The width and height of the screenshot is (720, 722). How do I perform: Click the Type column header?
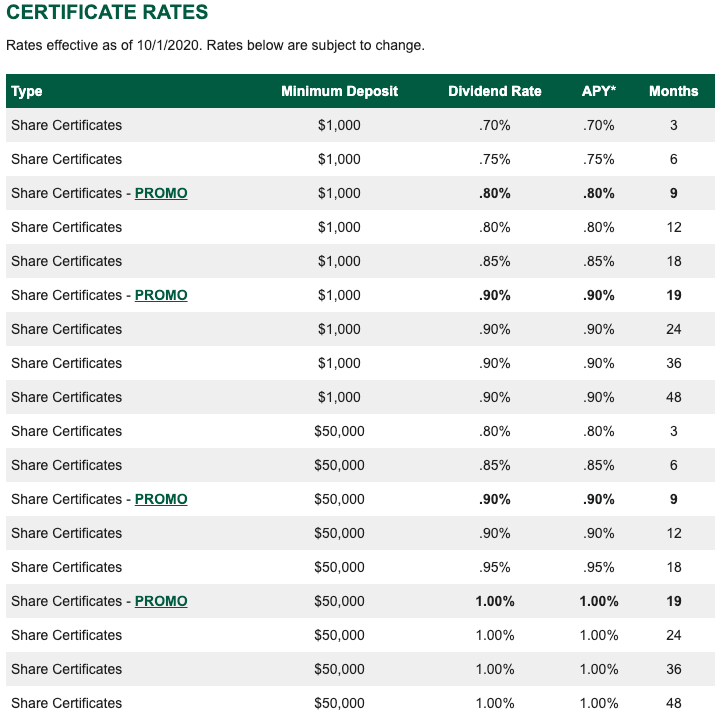coord(27,91)
